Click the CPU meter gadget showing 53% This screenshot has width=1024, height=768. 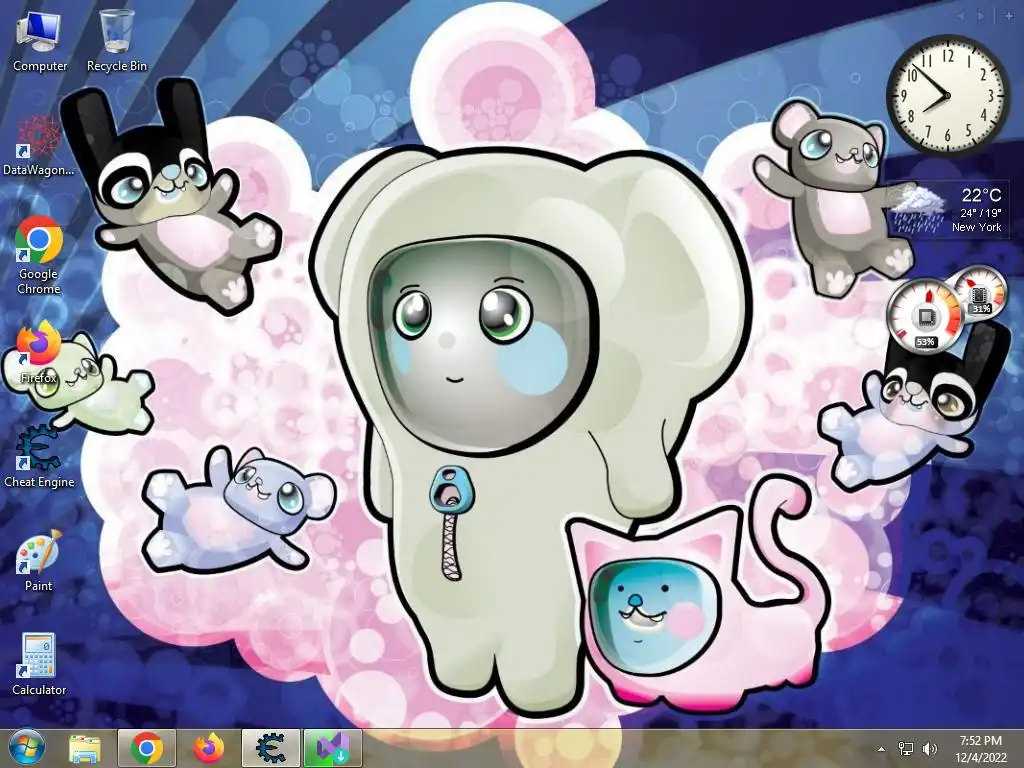tap(925, 316)
